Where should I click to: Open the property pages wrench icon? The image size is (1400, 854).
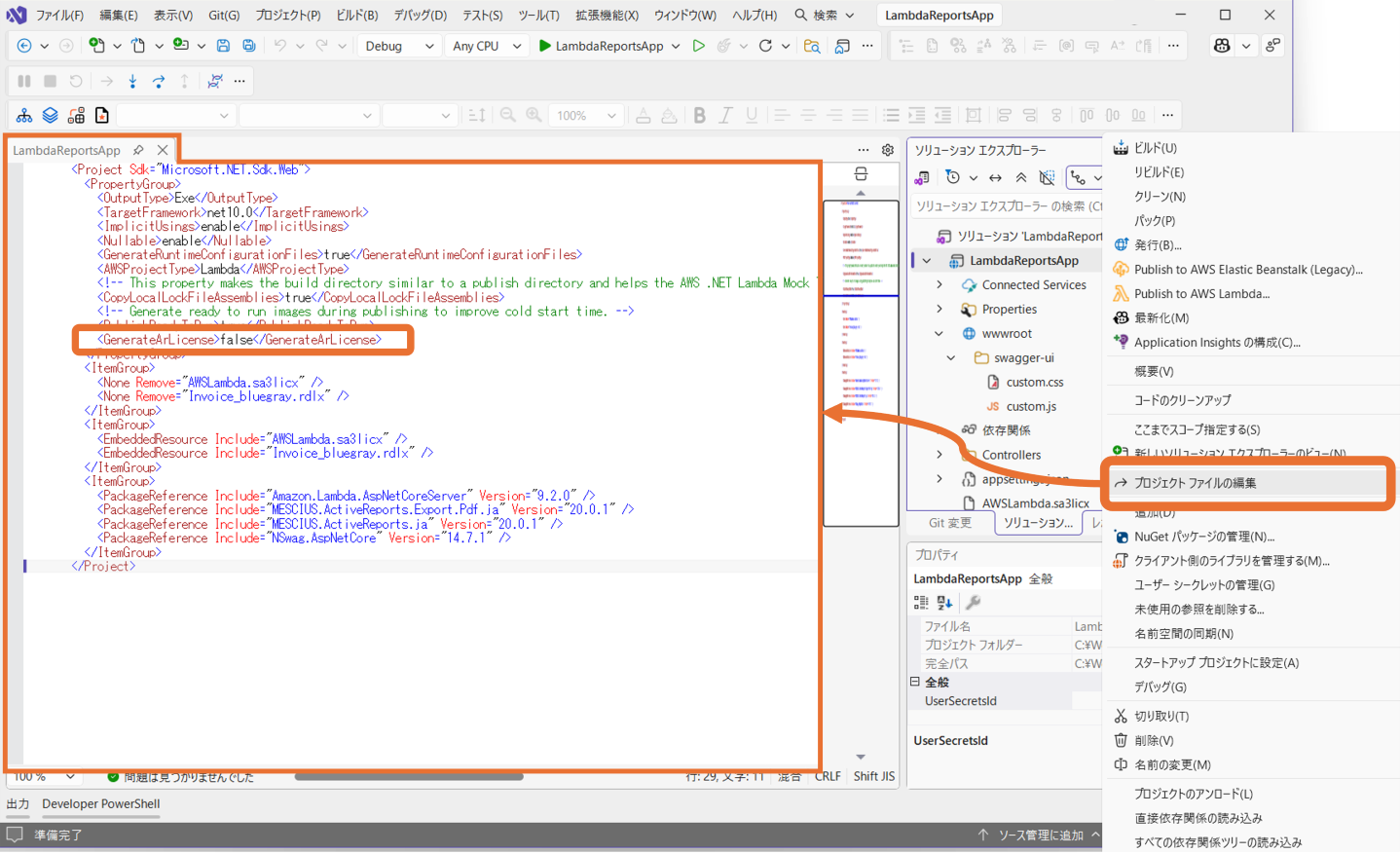tap(973, 603)
